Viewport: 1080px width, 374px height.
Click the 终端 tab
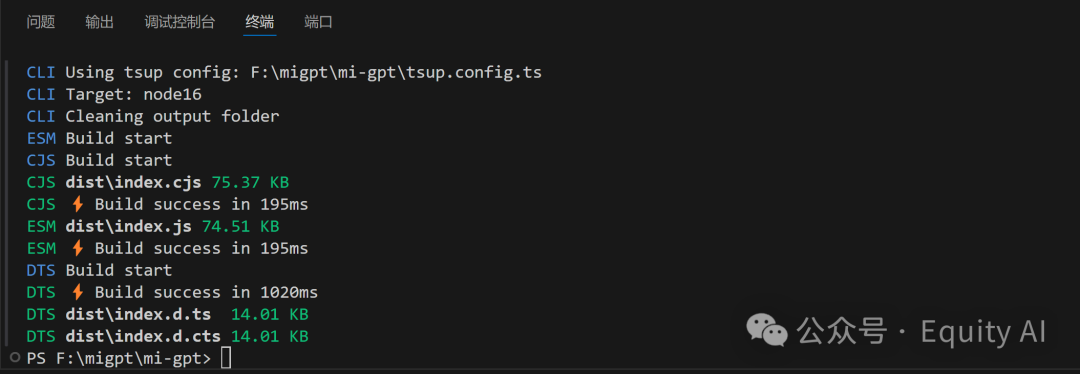(260, 22)
